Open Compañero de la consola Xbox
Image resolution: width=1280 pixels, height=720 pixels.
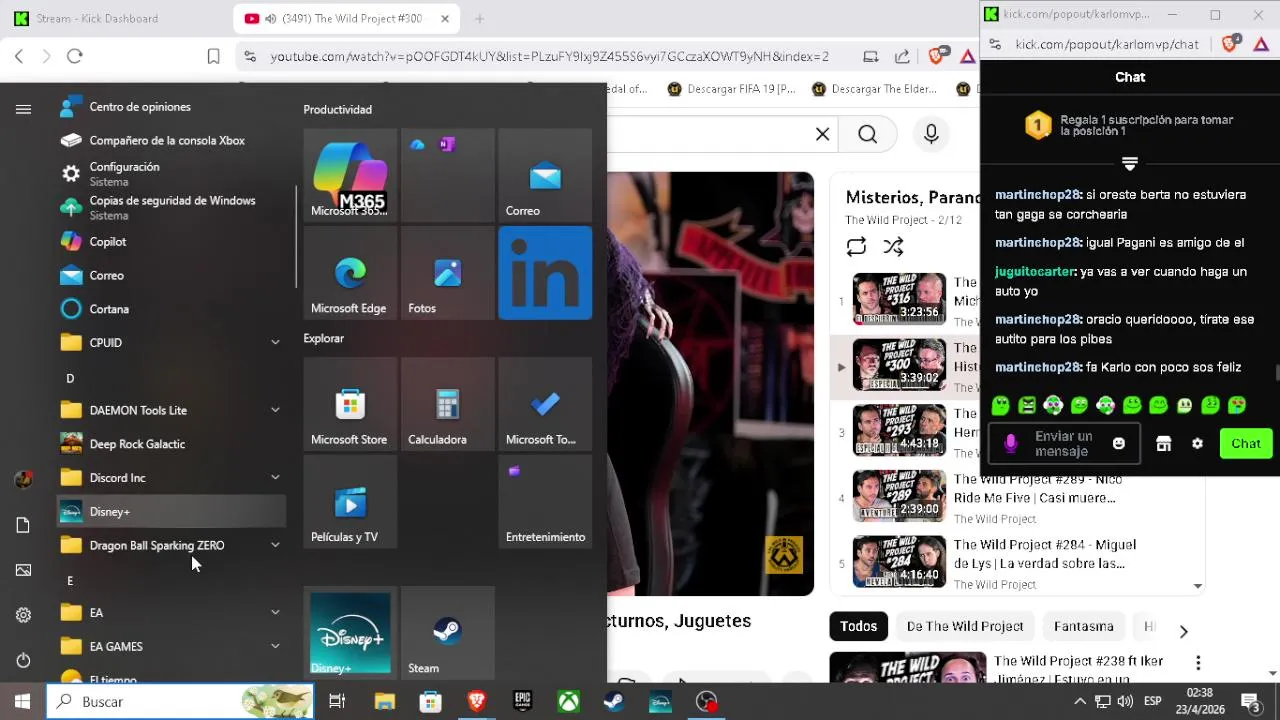coord(171,141)
